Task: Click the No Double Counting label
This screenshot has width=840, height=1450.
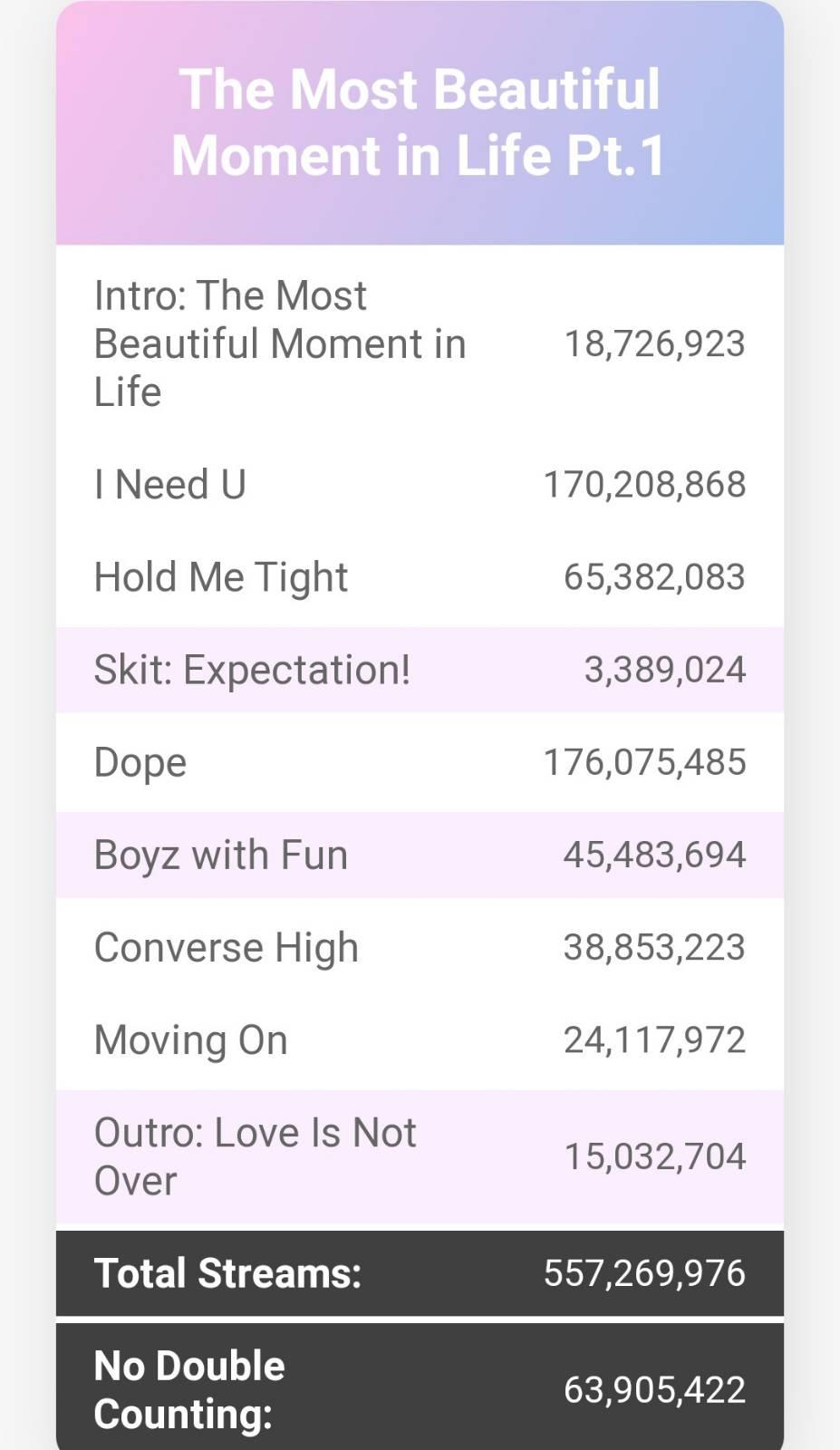Action: click(x=189, y=1389)
